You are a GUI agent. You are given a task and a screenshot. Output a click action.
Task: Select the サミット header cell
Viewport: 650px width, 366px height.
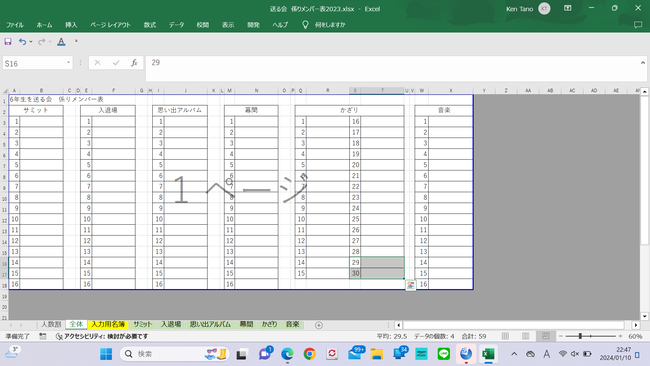36,110
